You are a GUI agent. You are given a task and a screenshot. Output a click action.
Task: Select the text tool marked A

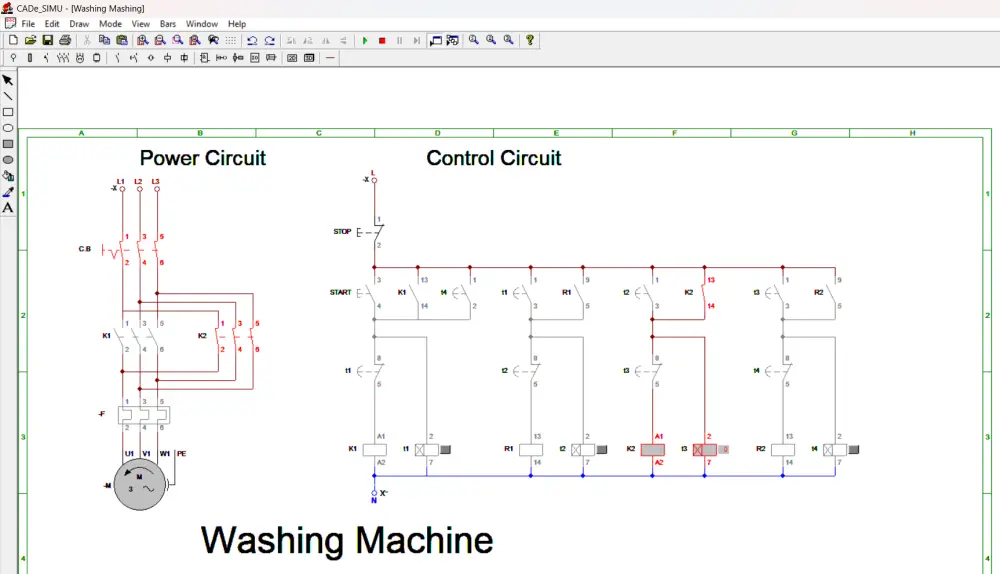coord(8,208)
